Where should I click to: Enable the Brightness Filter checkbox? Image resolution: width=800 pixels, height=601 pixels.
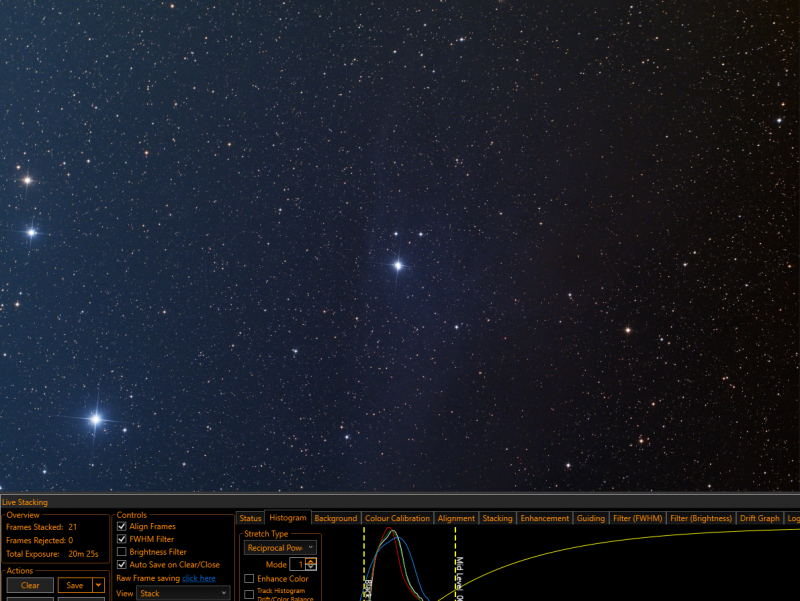tap(121, 552)
